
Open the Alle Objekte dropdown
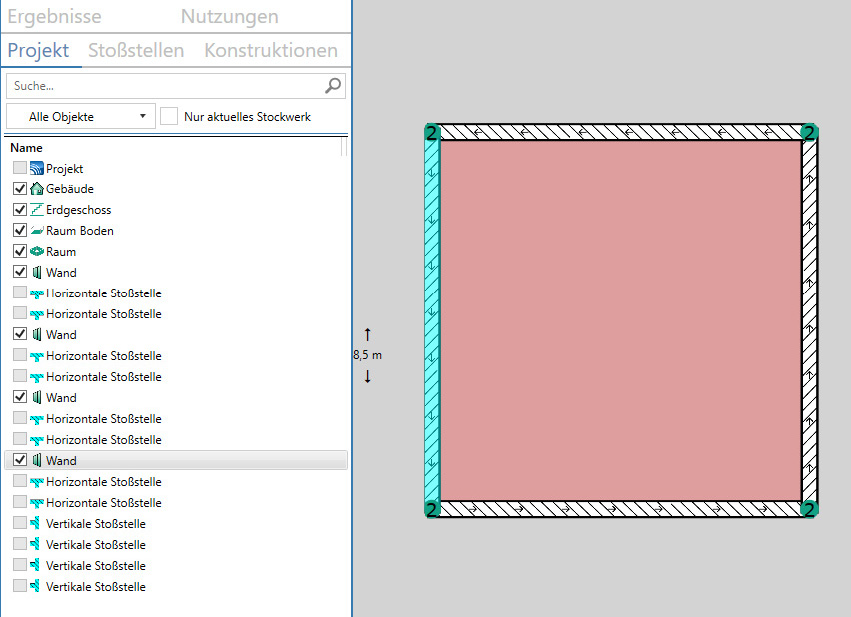(x=81, y=116)
